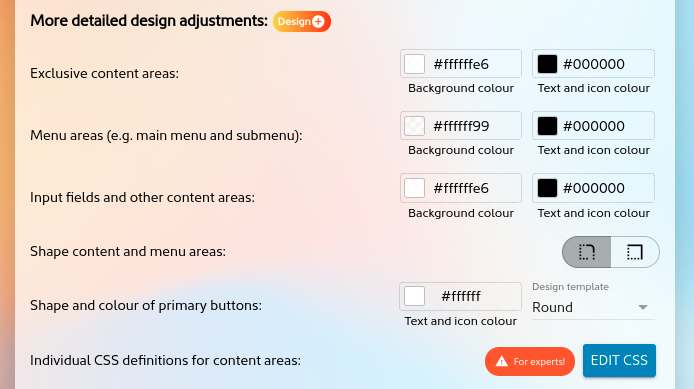Edit the primary buttons #ffffff hex field
Image resolution: width=694 pixels, height=389 pixels.
[461, 296]
